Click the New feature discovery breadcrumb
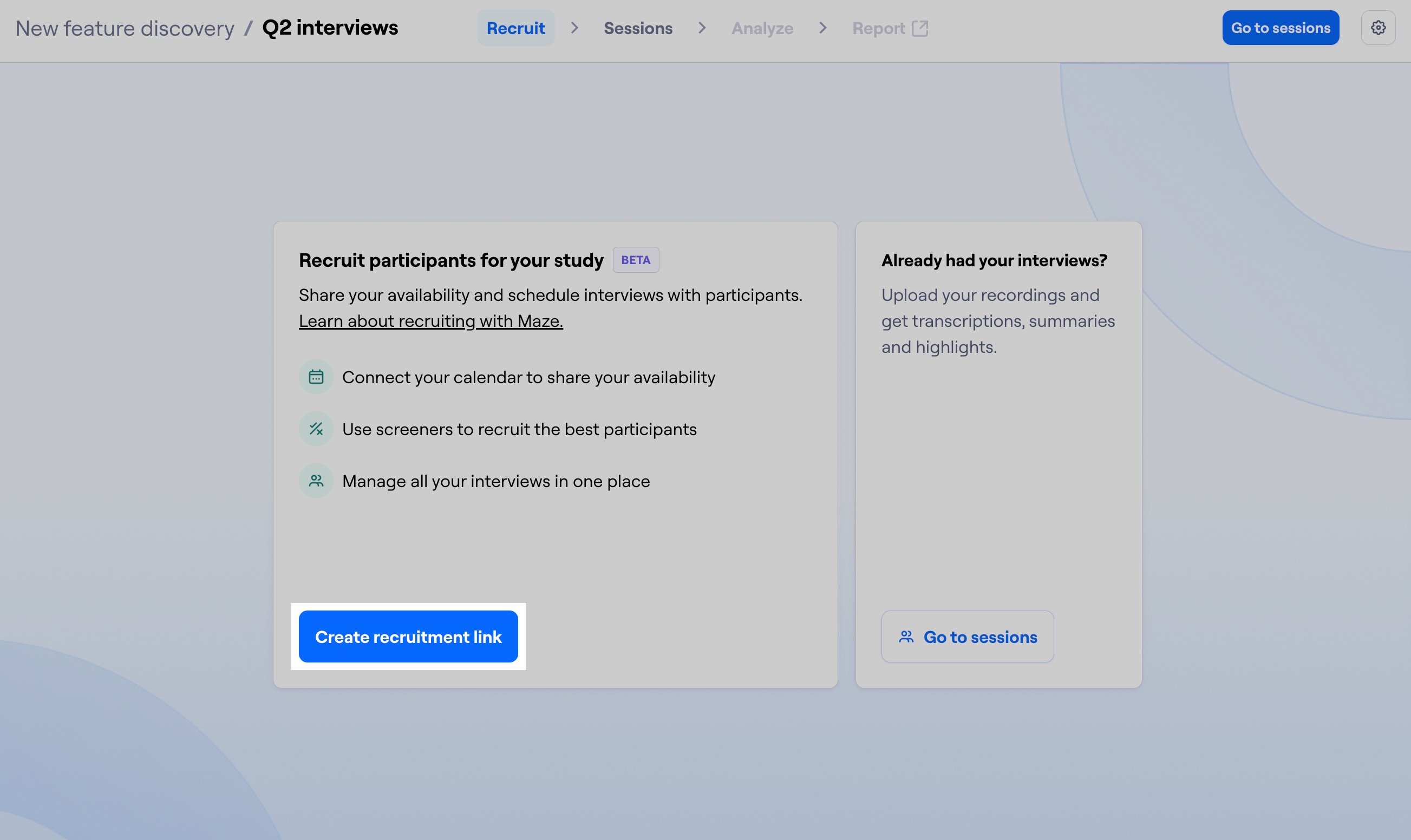Image resolution: width=1411 pixels, height=840 pixels. click(x=125, y=28)
